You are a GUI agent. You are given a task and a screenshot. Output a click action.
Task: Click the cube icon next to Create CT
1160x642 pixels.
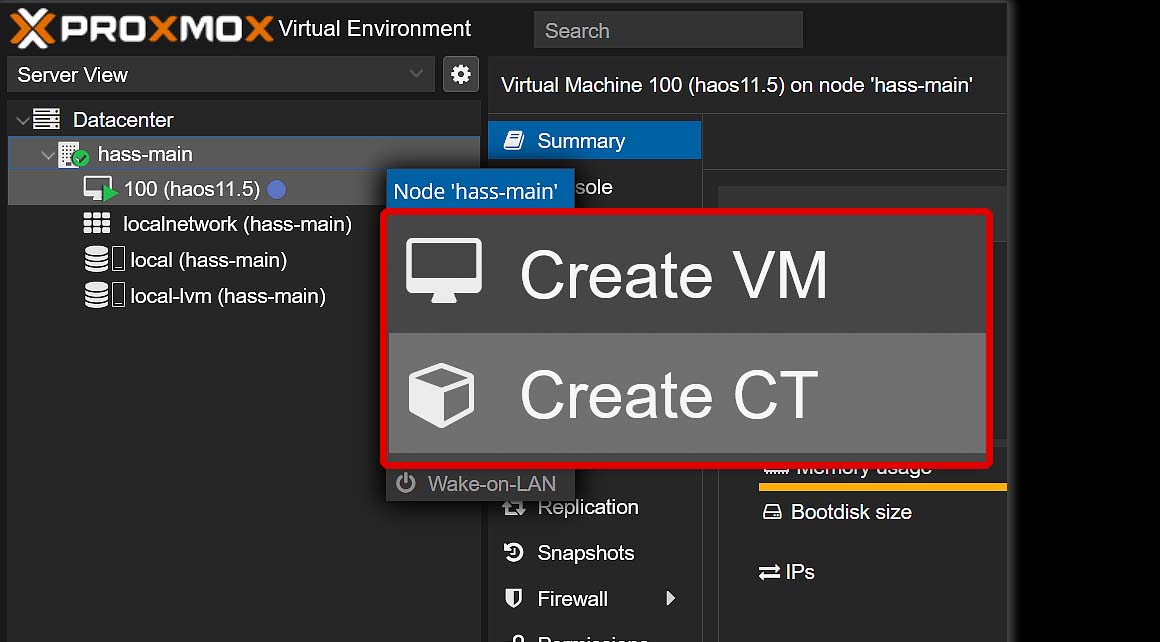coord(442,395)
